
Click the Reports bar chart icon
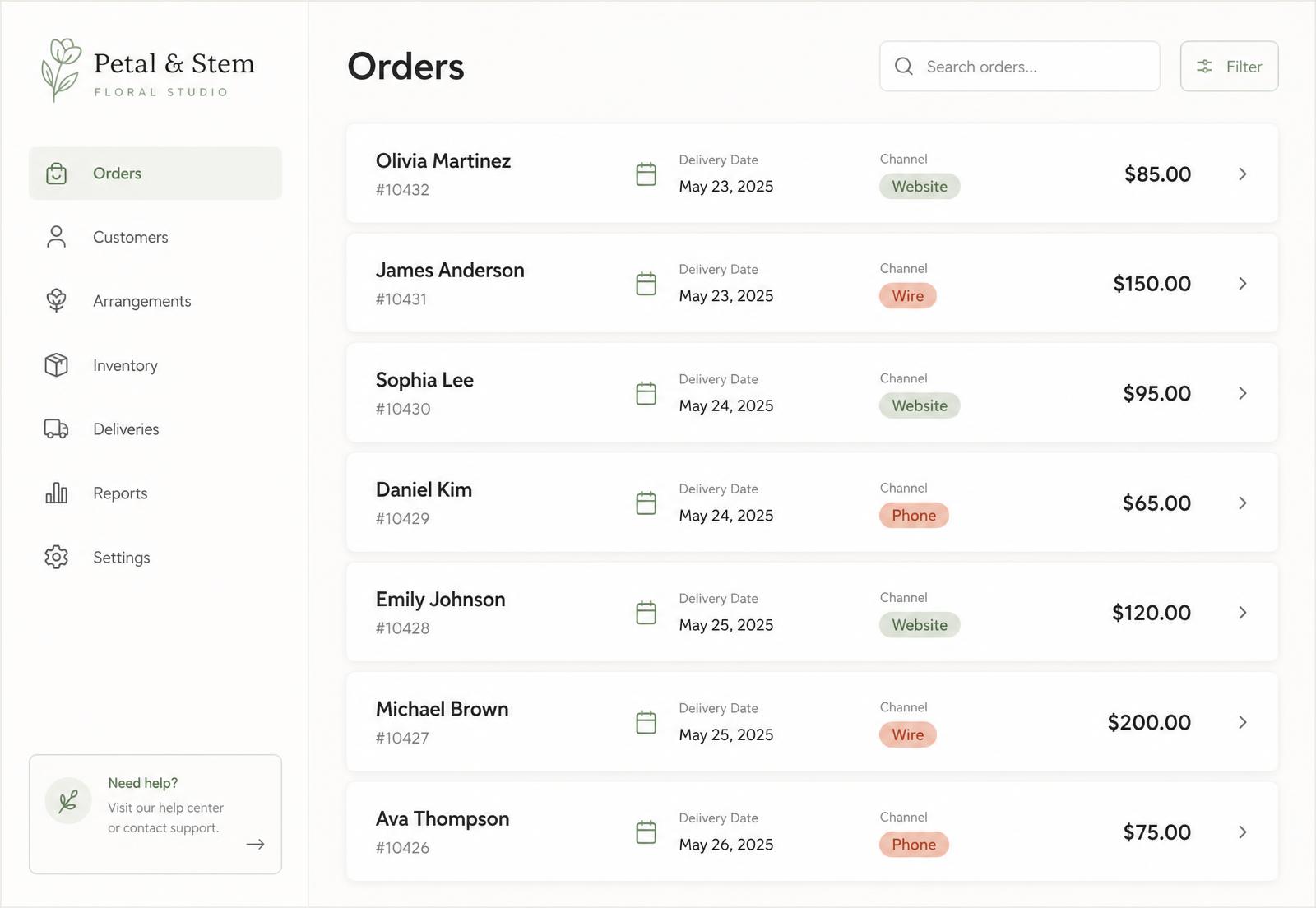click(x=56, y=493)
